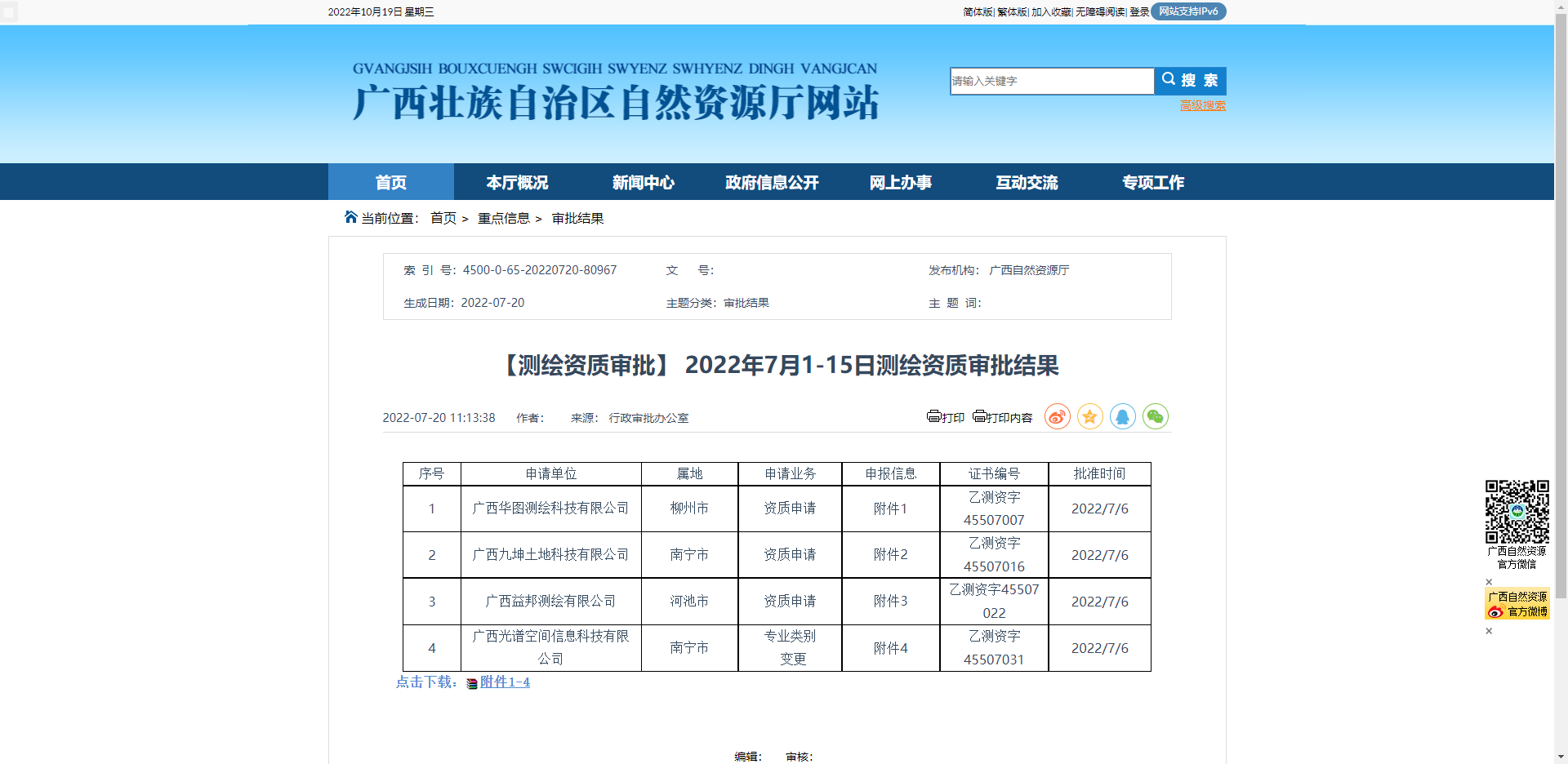Image resolution: width=1568 pixels, height=764 pixels.
Task: Click scrollbar down arrow
Action: pos(1561,757)
